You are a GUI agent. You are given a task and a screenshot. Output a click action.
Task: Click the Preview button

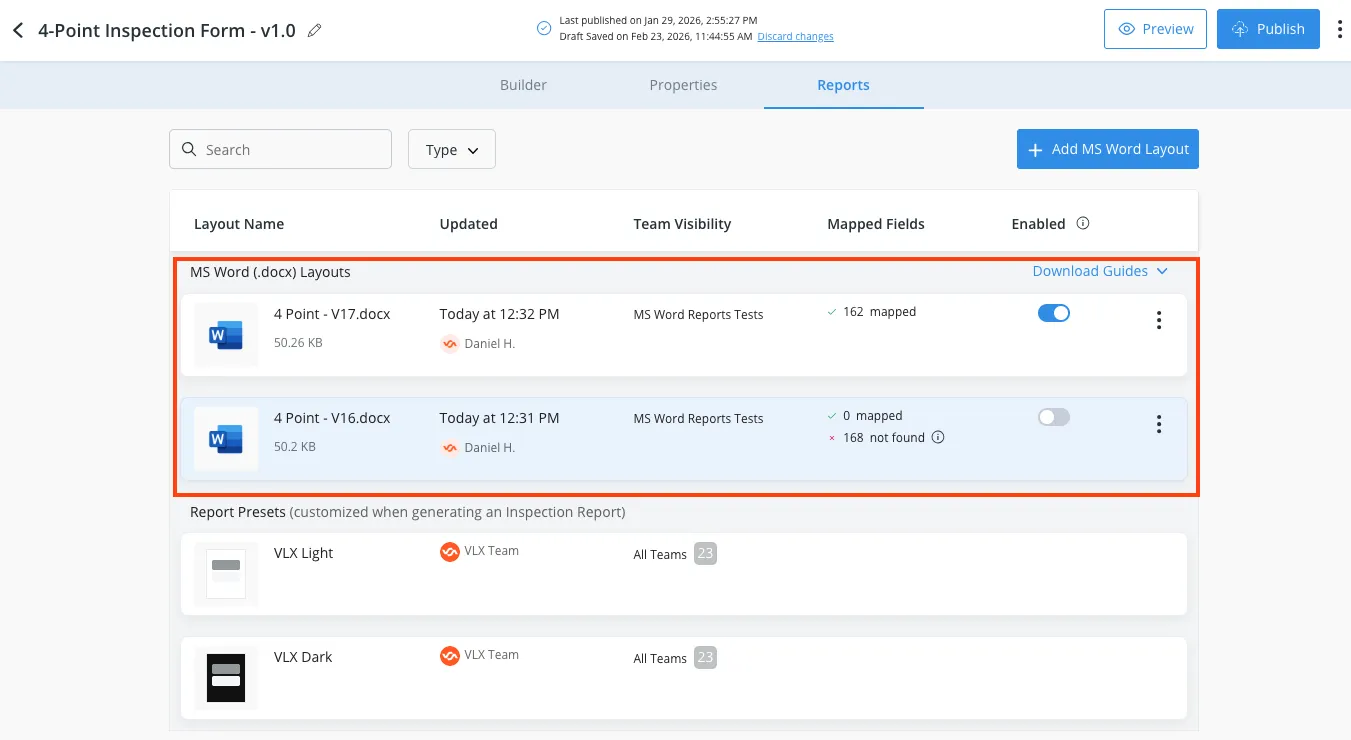(x=1156, y=29)
